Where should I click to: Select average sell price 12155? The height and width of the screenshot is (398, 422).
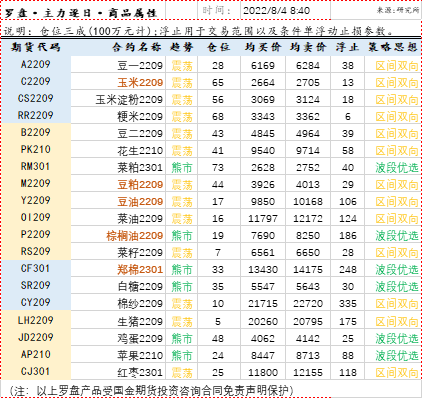click(308, 373)
